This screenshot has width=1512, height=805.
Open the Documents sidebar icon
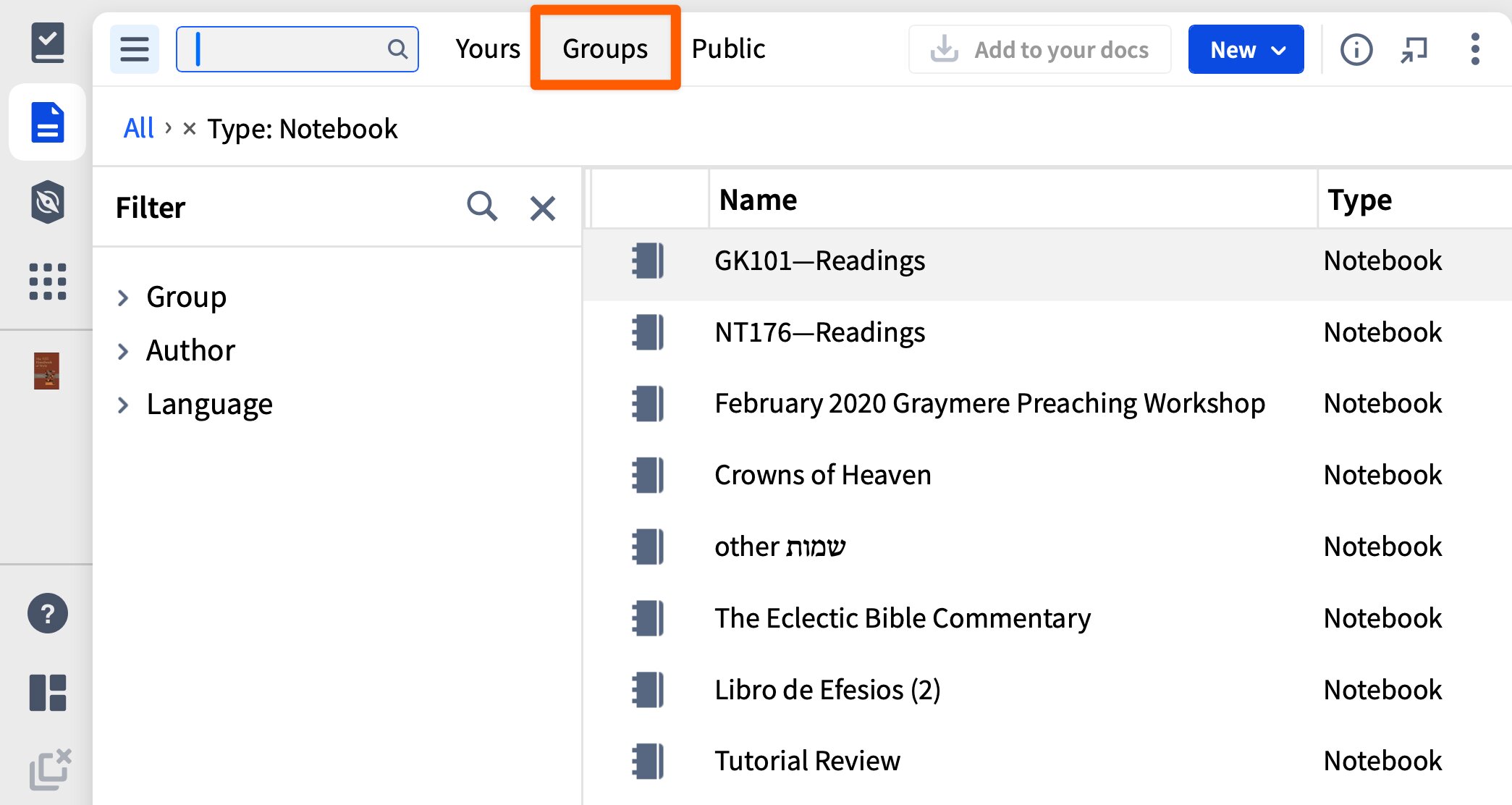48,122
